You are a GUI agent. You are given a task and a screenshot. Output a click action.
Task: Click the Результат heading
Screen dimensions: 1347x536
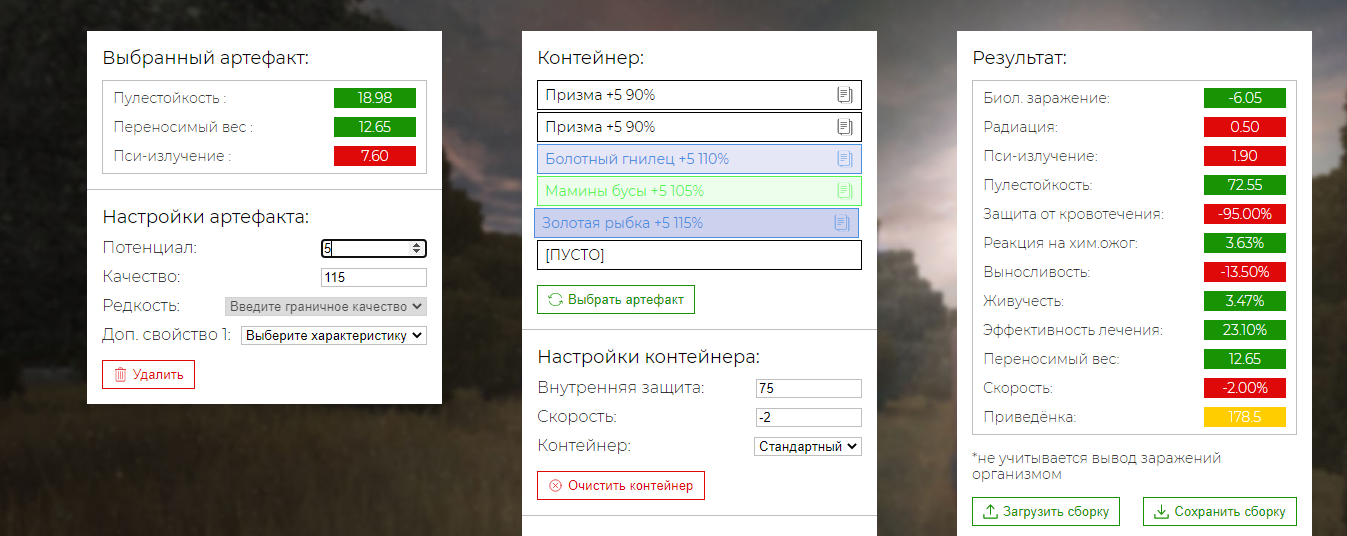pyautogui.click(x=1020, y=58)
